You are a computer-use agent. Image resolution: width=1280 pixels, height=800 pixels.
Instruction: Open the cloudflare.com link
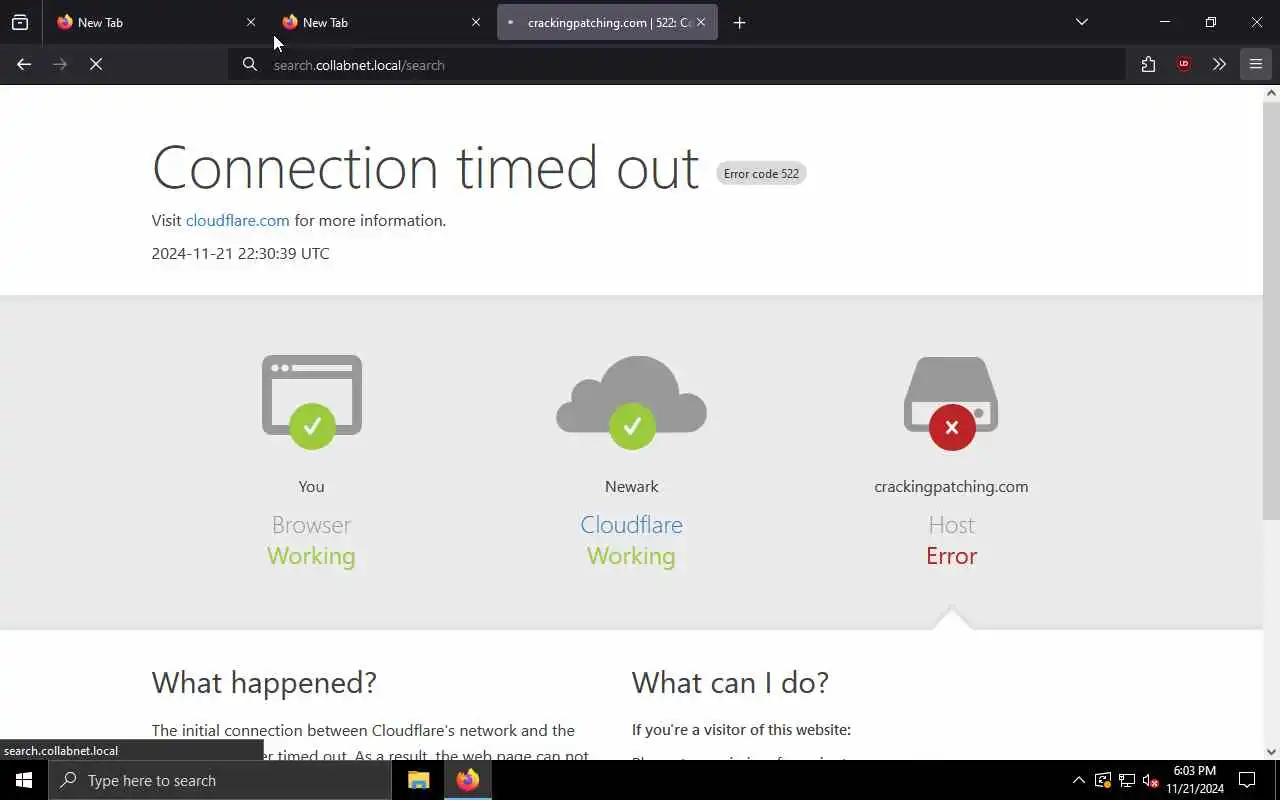tap(237, 221)
